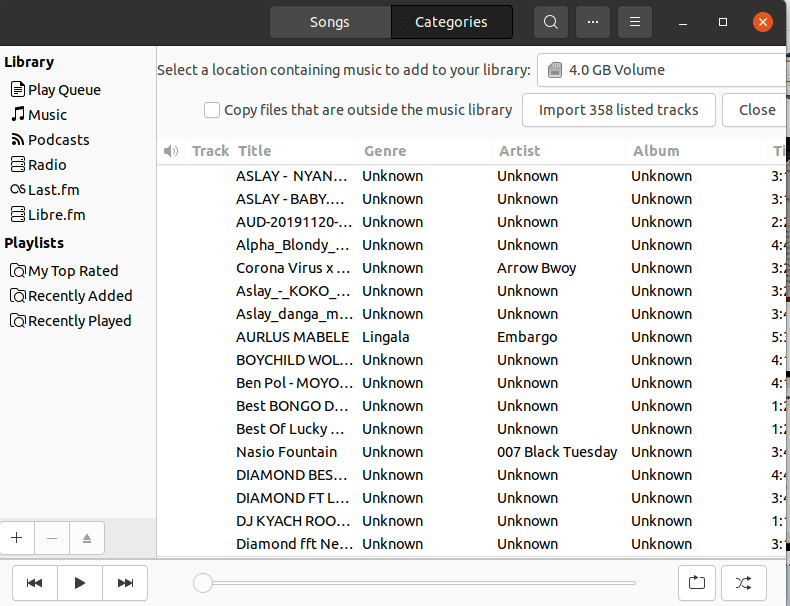Click the search magnifier icon in header

pyautogui.click(x=550, y=22)
